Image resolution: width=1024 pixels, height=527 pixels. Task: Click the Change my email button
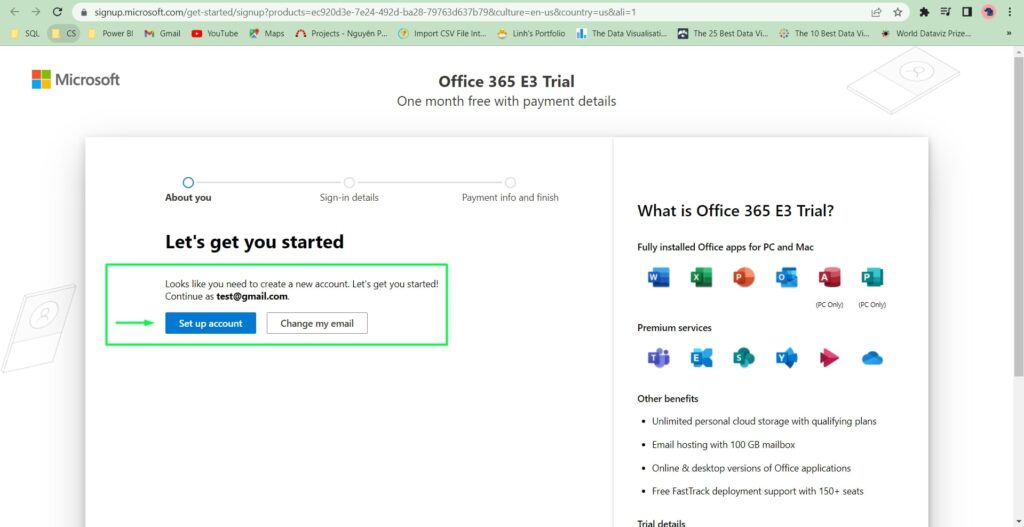point(317,323)
